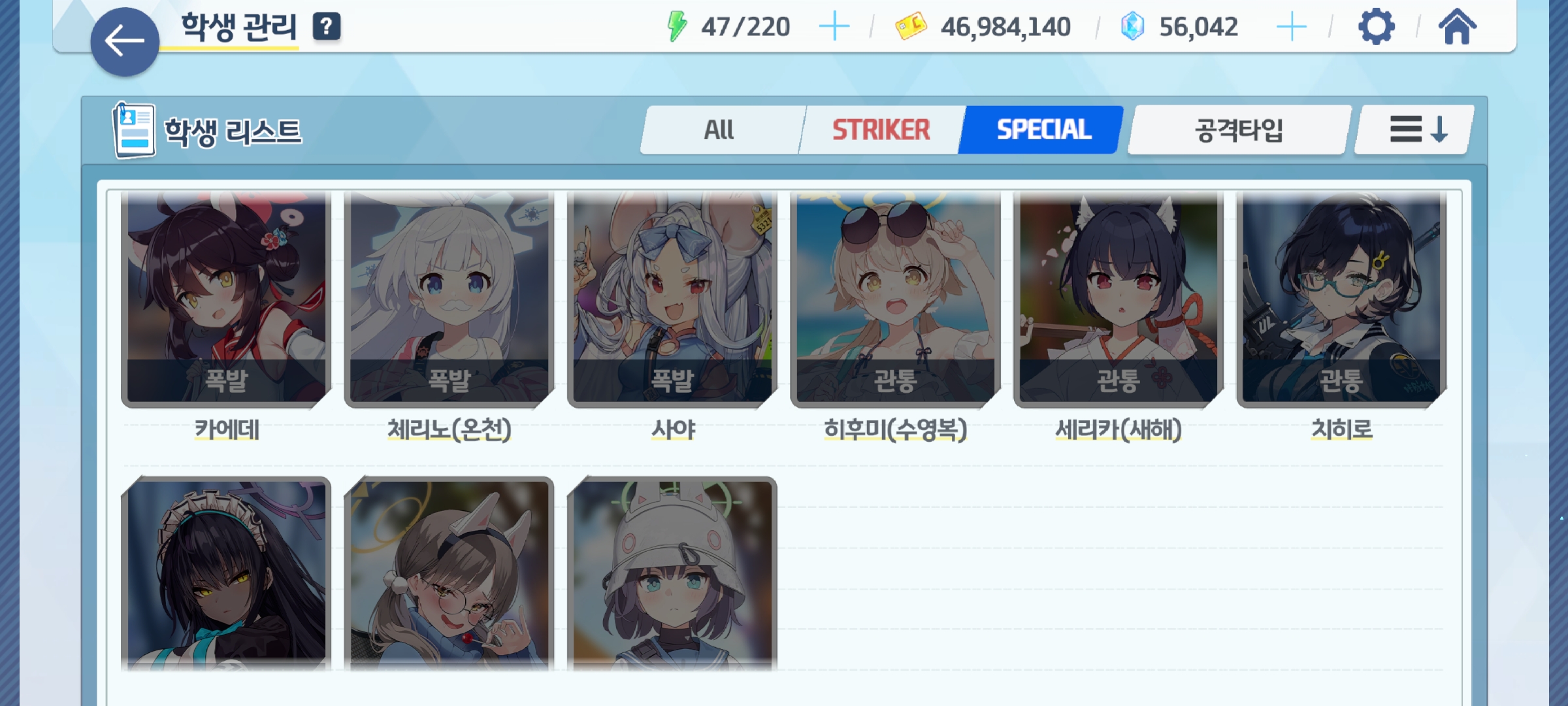This screenshot has width=1568, height=706.
Task: Switch to the STRIKER filter tab
Action: (881, 130)
